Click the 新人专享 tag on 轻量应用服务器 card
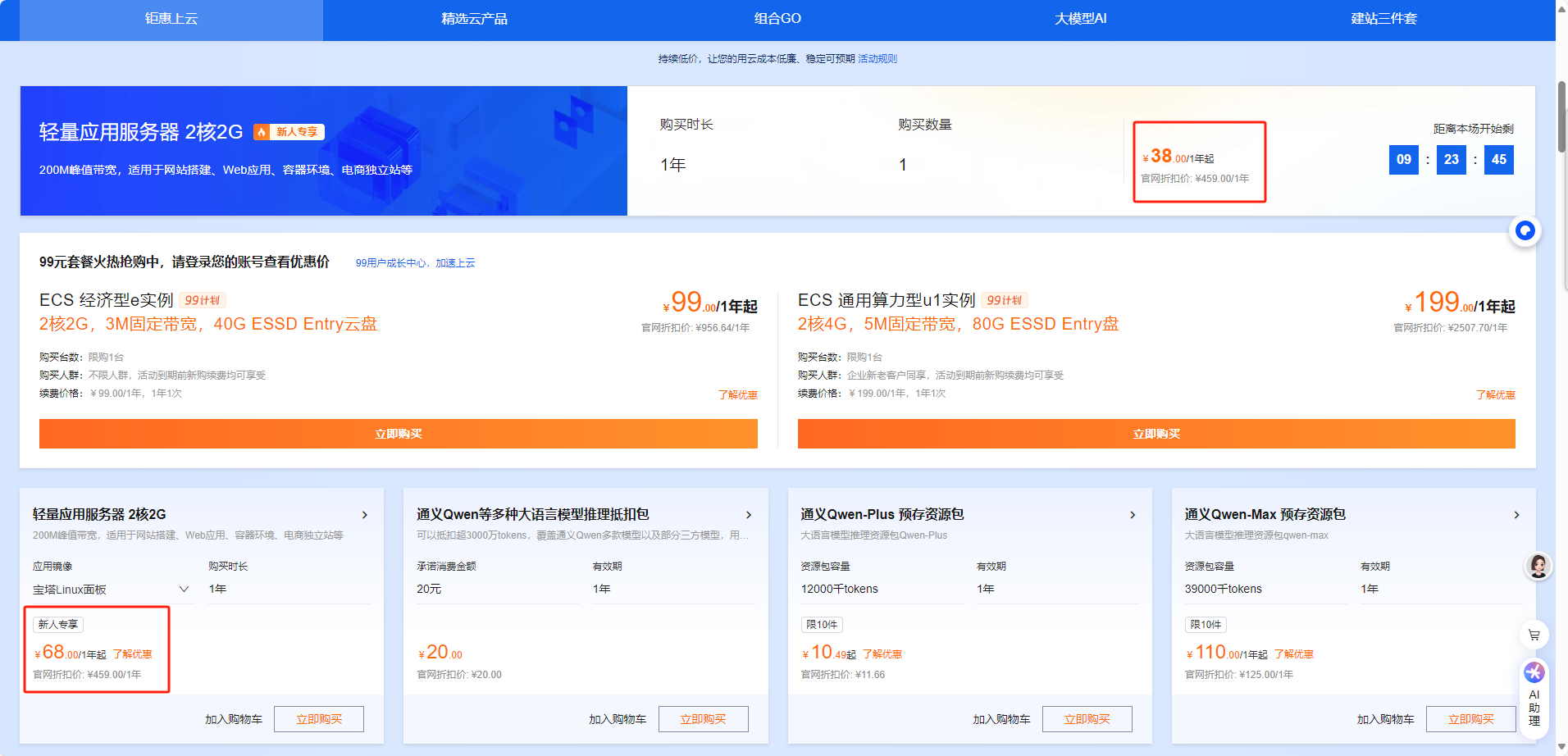 (58, 625)
